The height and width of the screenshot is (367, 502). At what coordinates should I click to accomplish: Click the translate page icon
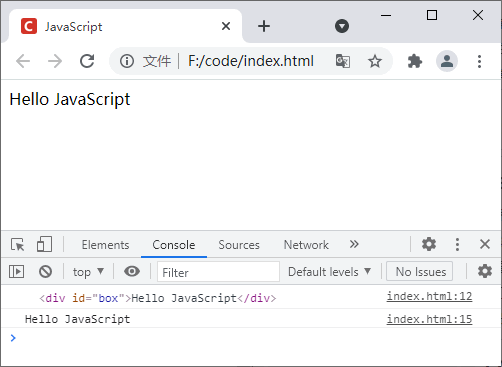(x=343, y=61)
